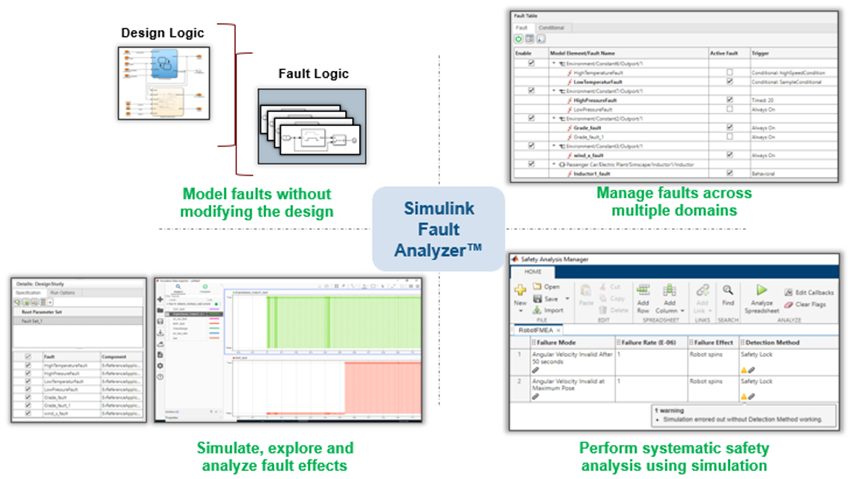Toggle Active Fault checkbox for HighTemperatureFault in Fault Table
This screenshot has height=479, width=861.
click(729, 72)
